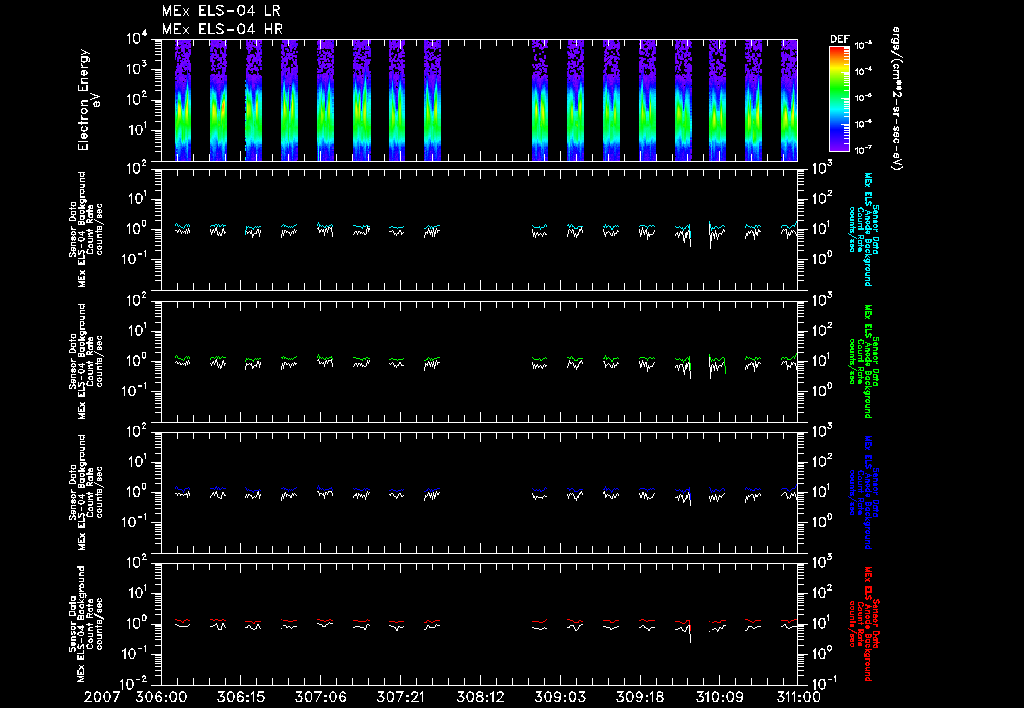Click the "307:21" time axis label

400,697
